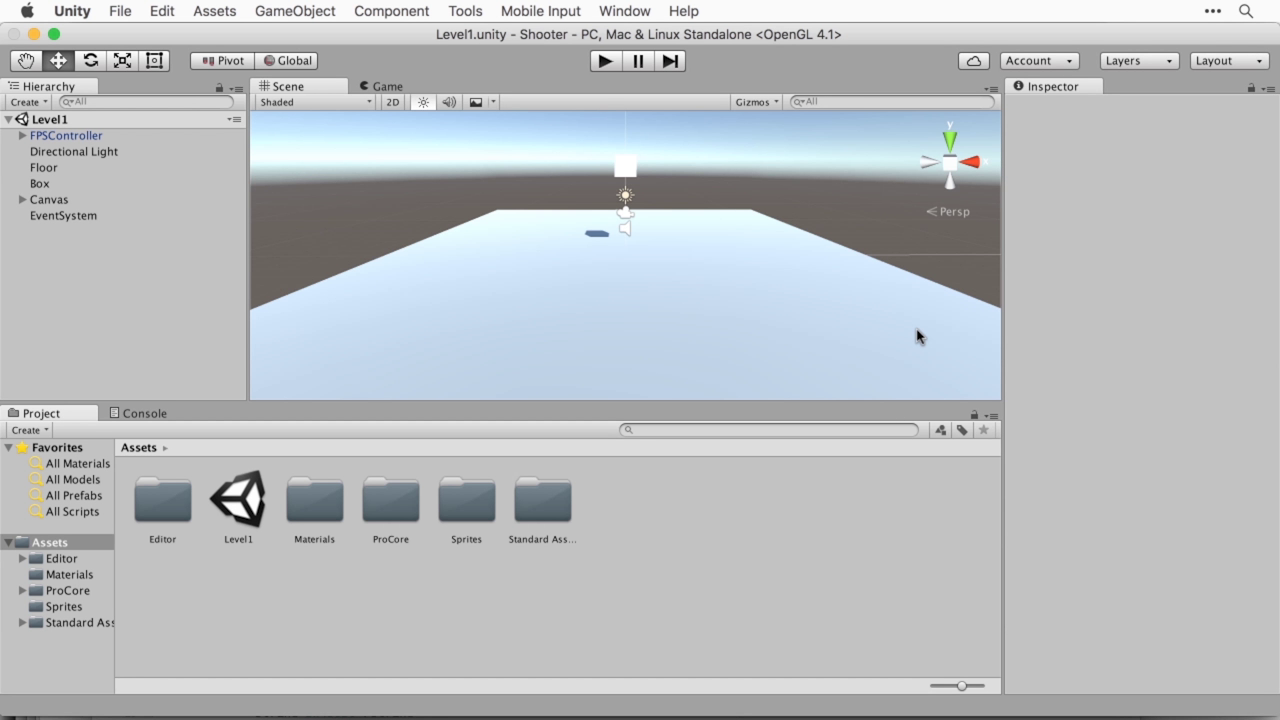The height and width of the screenshot is (720, 1280).
Task: Open the Account dropdown
Action: pos(1039,61)
